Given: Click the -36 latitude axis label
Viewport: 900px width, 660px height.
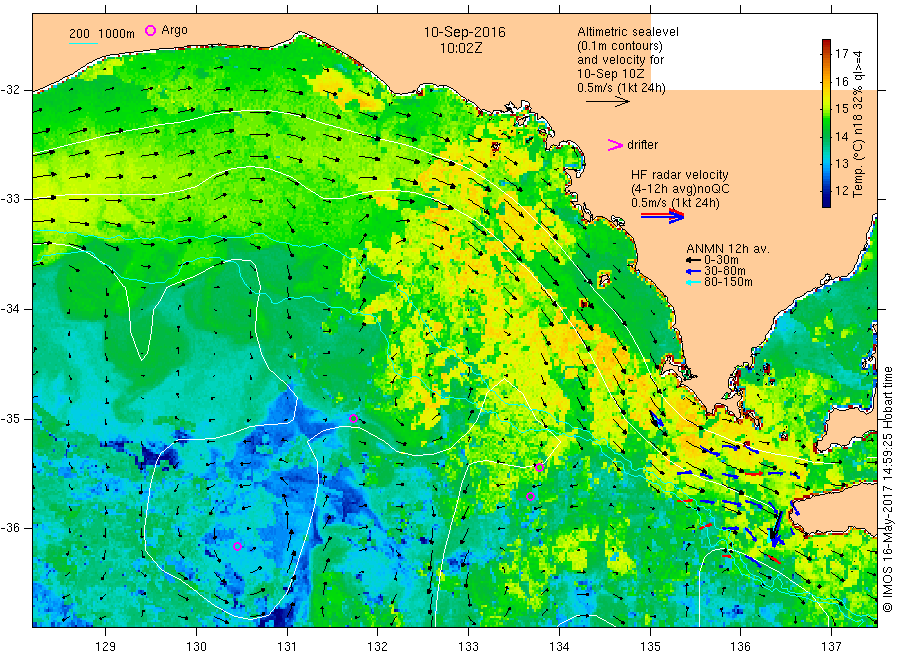Looking at the screenshot, I should (x=10, y=528).
